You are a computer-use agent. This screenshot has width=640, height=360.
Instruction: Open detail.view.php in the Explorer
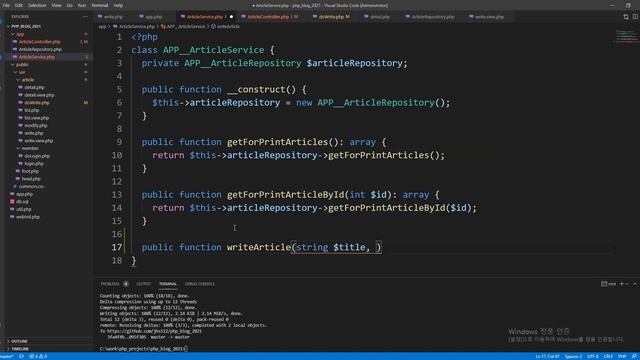click(x=39, y=95)
